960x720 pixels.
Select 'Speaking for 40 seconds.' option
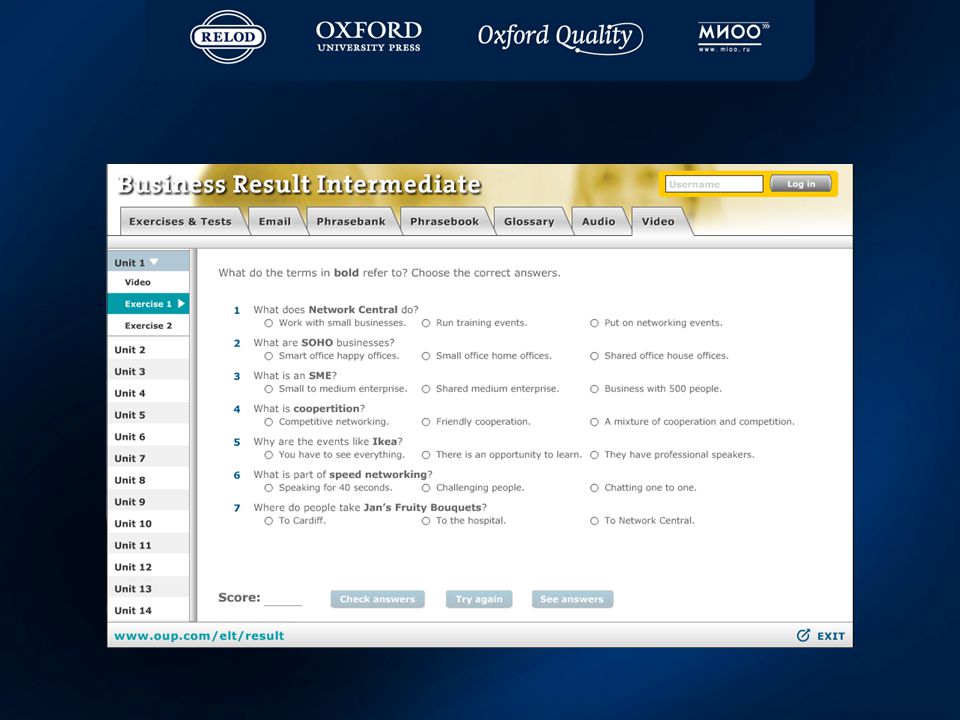(268, 489)
